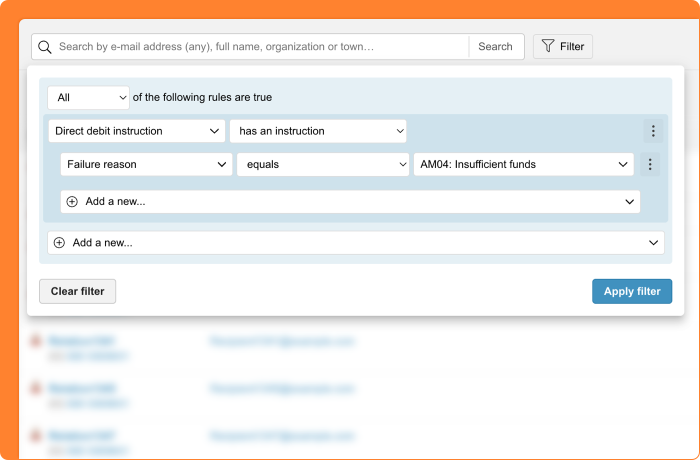Open the AM04: Insufficient funds dropdown
700x460 pixels.
(524, 164)
